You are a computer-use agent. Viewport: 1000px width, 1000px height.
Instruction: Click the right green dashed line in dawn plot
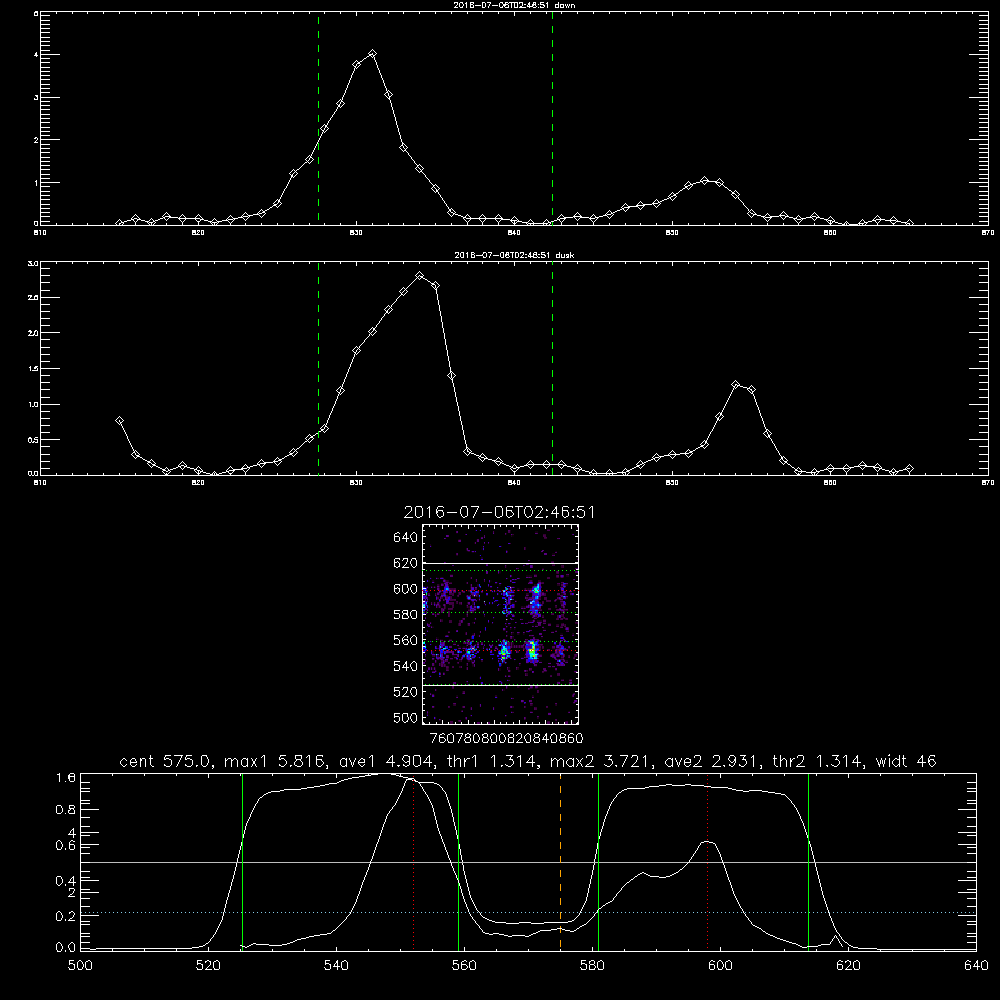click(x=552, y=118)
